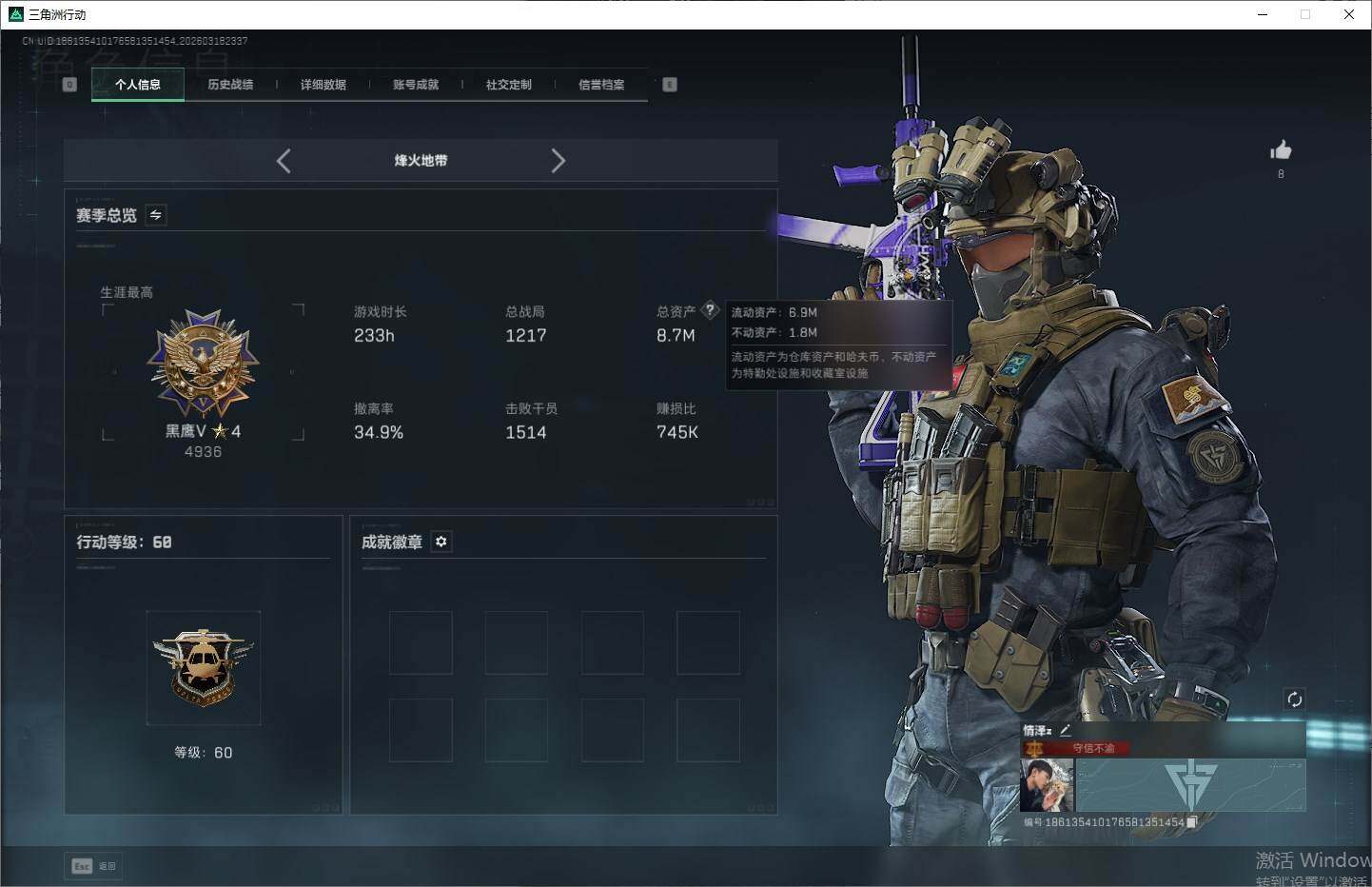Click the CN UID text at top left
Viewport: 1372px width, 887px height.
click(x=135, y=41)
